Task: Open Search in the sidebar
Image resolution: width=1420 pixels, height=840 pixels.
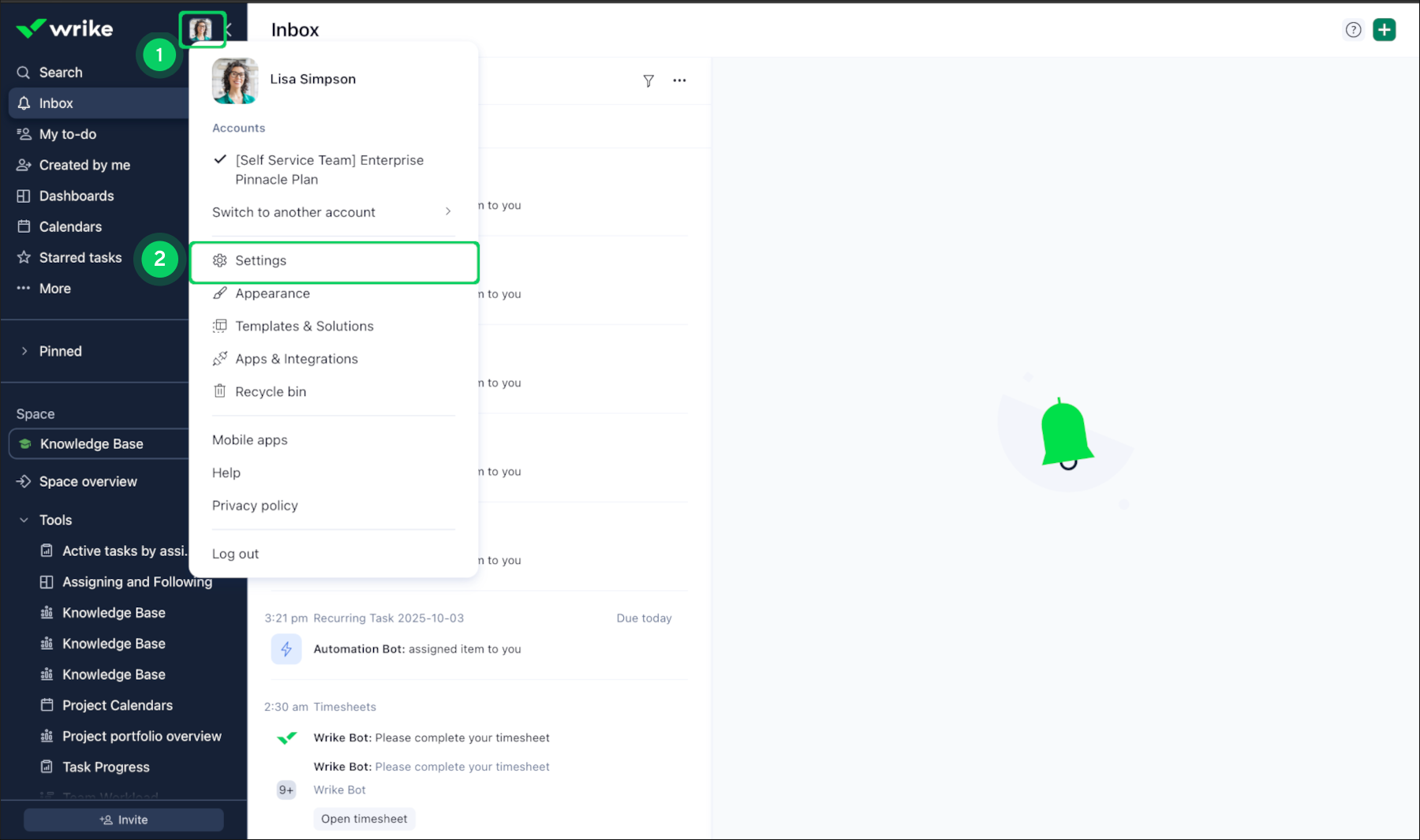Action: [61, 73]
